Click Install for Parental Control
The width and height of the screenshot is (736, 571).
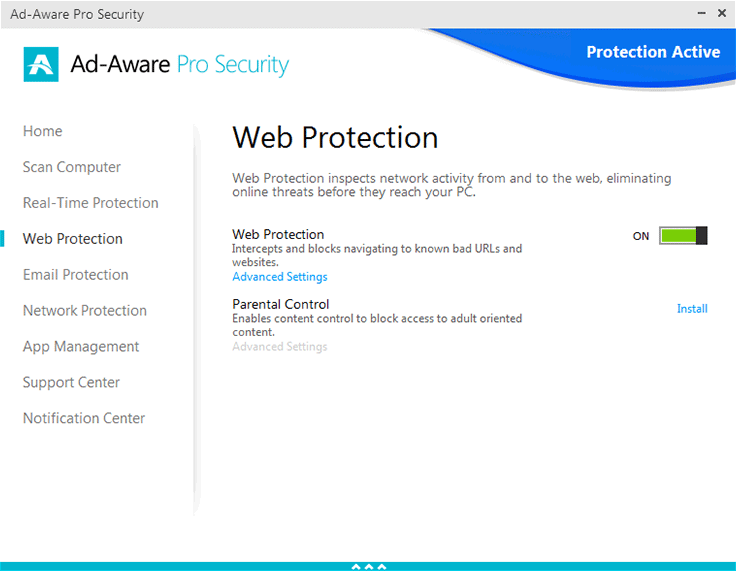pyautogui.click(x=692, y=309)
